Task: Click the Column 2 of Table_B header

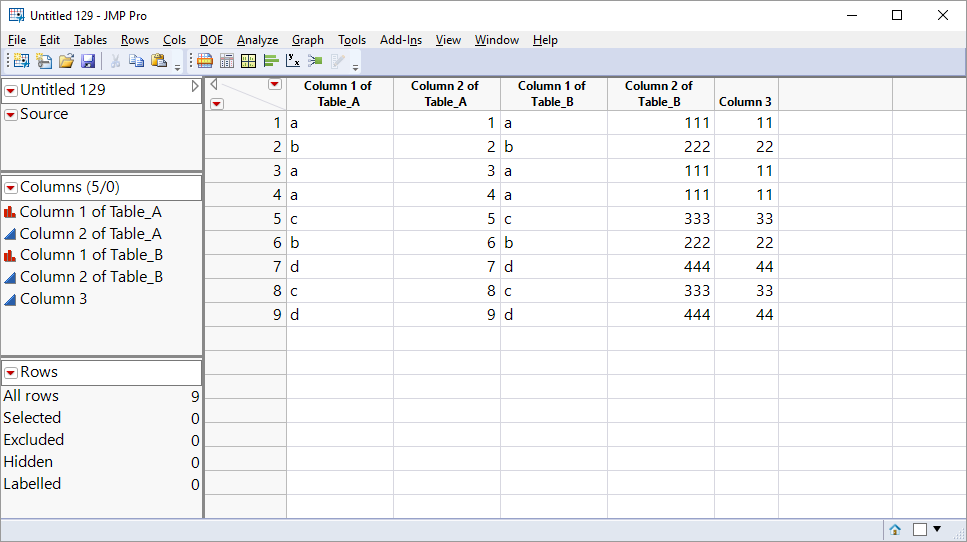Action: (x=660, y=94)
